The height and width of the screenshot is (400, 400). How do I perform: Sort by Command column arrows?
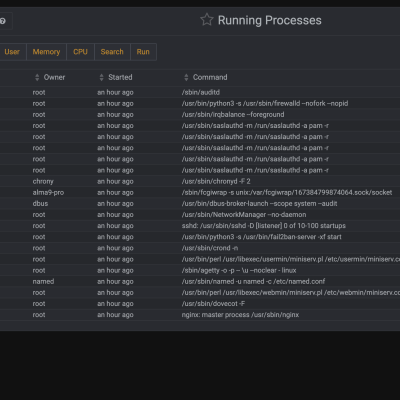coord(186,77)
